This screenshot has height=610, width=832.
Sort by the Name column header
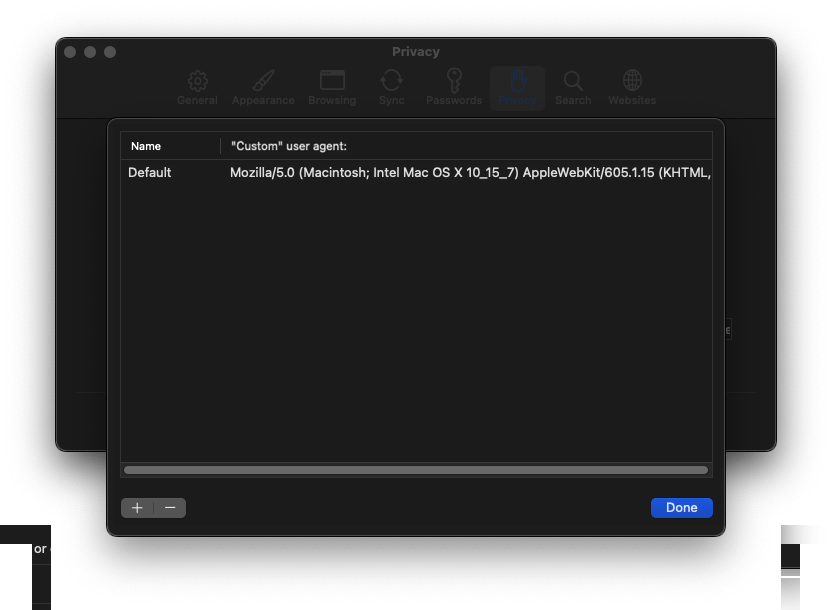[x=170, y=146]
